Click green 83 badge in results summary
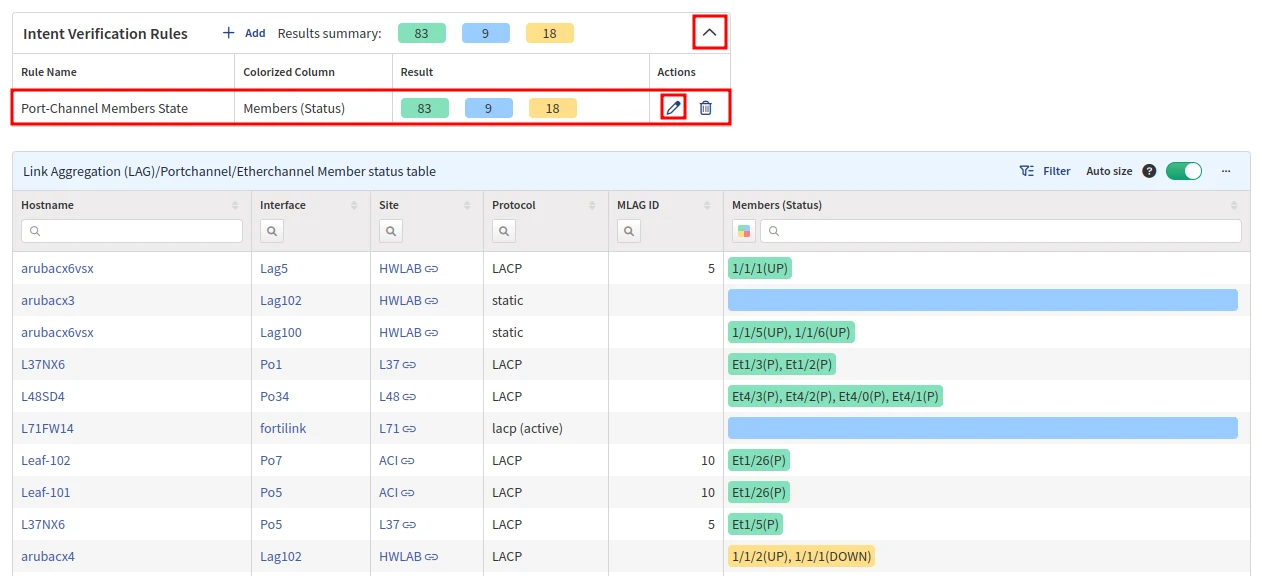The image size is (1262, 576). [x=421, y=33]
